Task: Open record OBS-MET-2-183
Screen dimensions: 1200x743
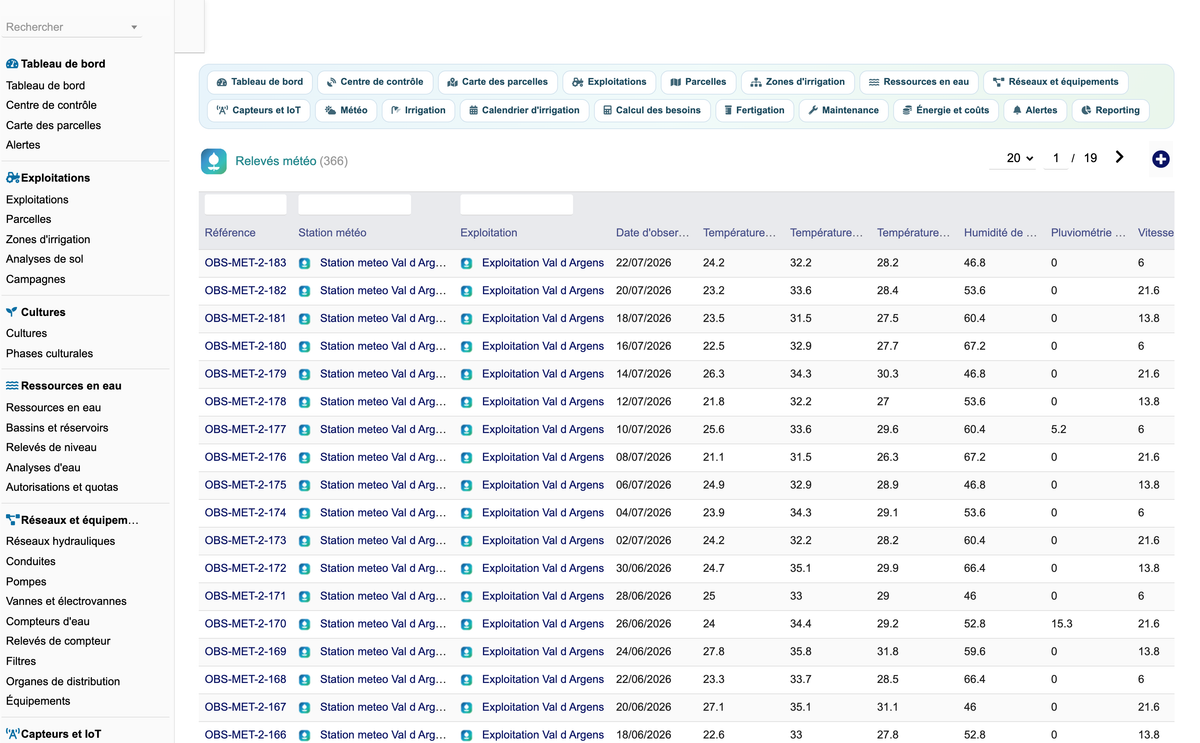Action: (245, 263)
